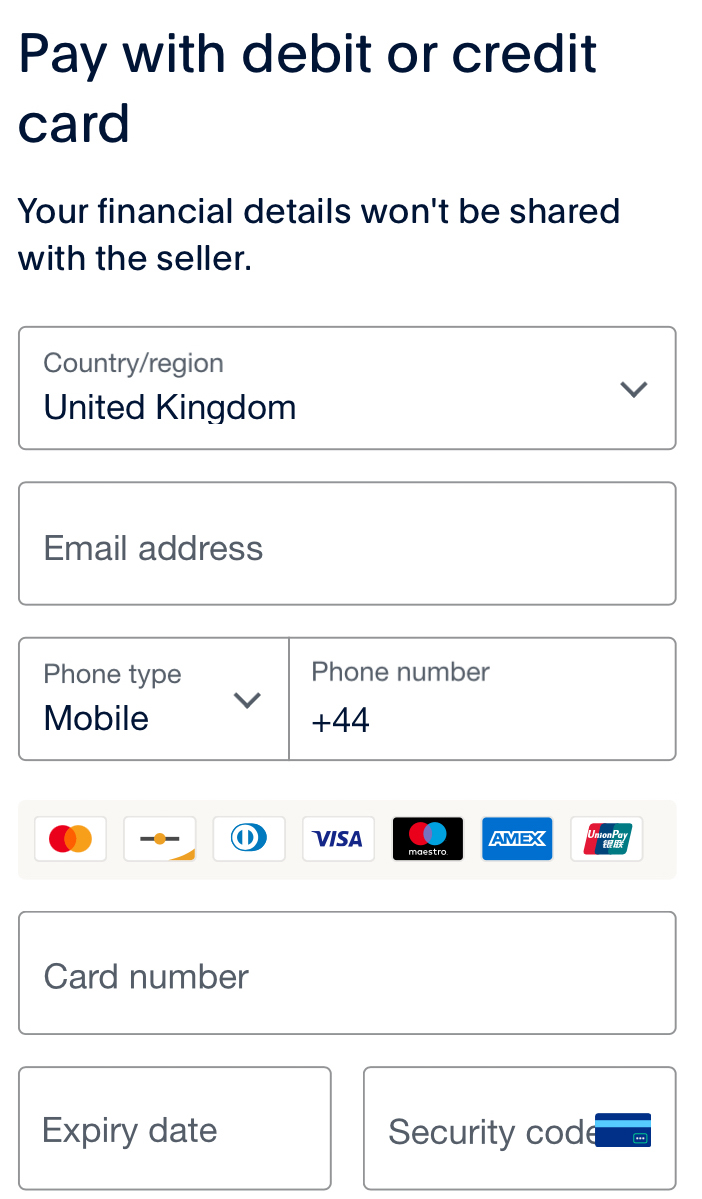The width and height of the screenshot is (702, 1199).
Task: Click inside the Card number field
Action: coord(347,972)
